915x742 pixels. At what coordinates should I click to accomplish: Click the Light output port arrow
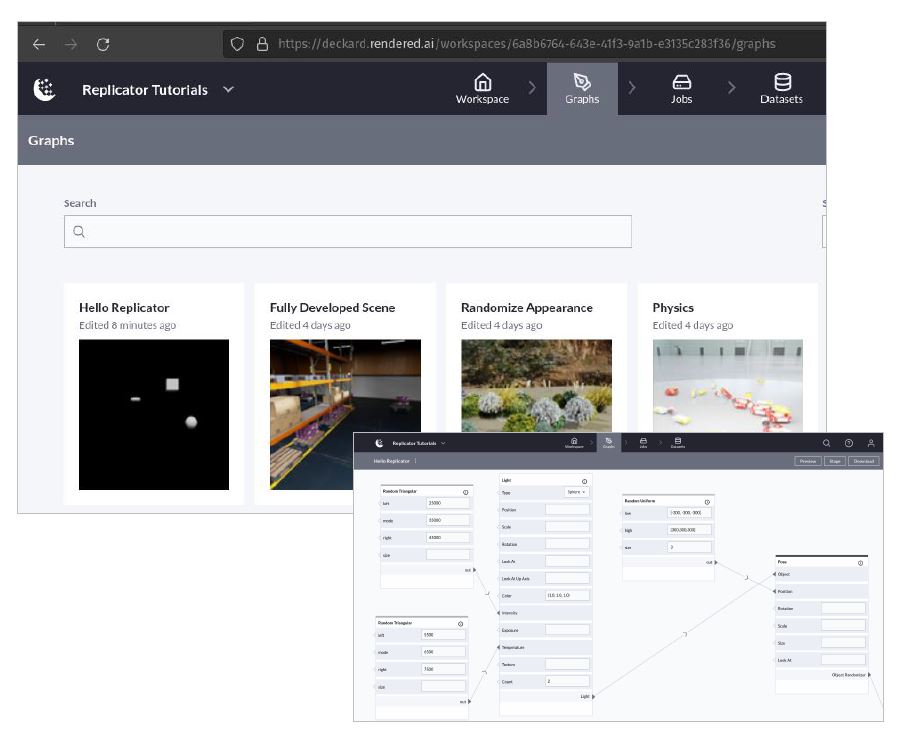[x=593, y=696]
